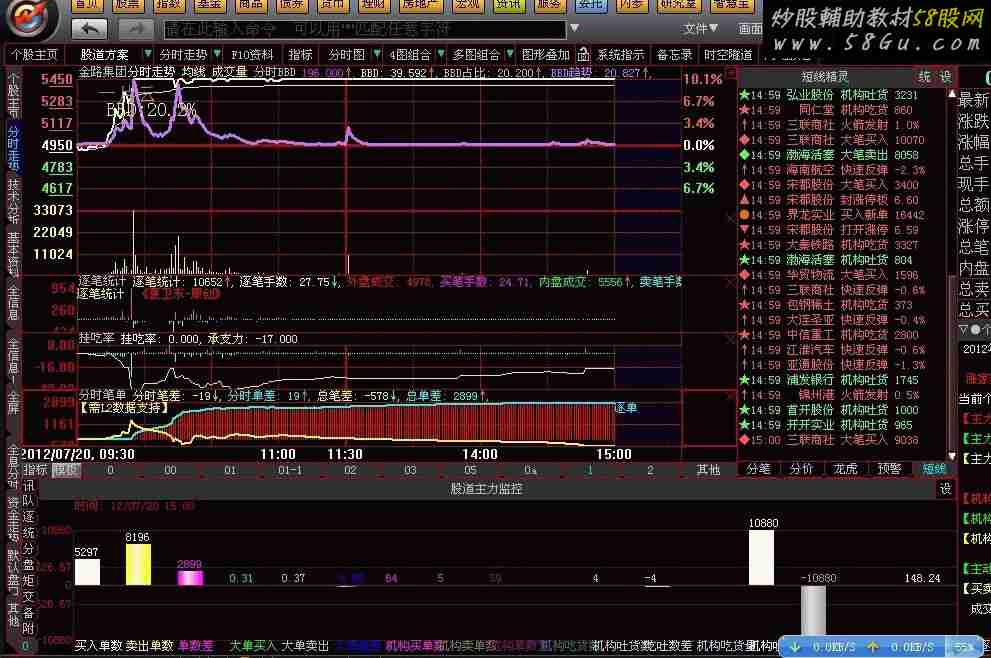This screenshot has height=658, width=991.
Task: Select the 图形叠加 toolbar item
Action: pos(545,55)
